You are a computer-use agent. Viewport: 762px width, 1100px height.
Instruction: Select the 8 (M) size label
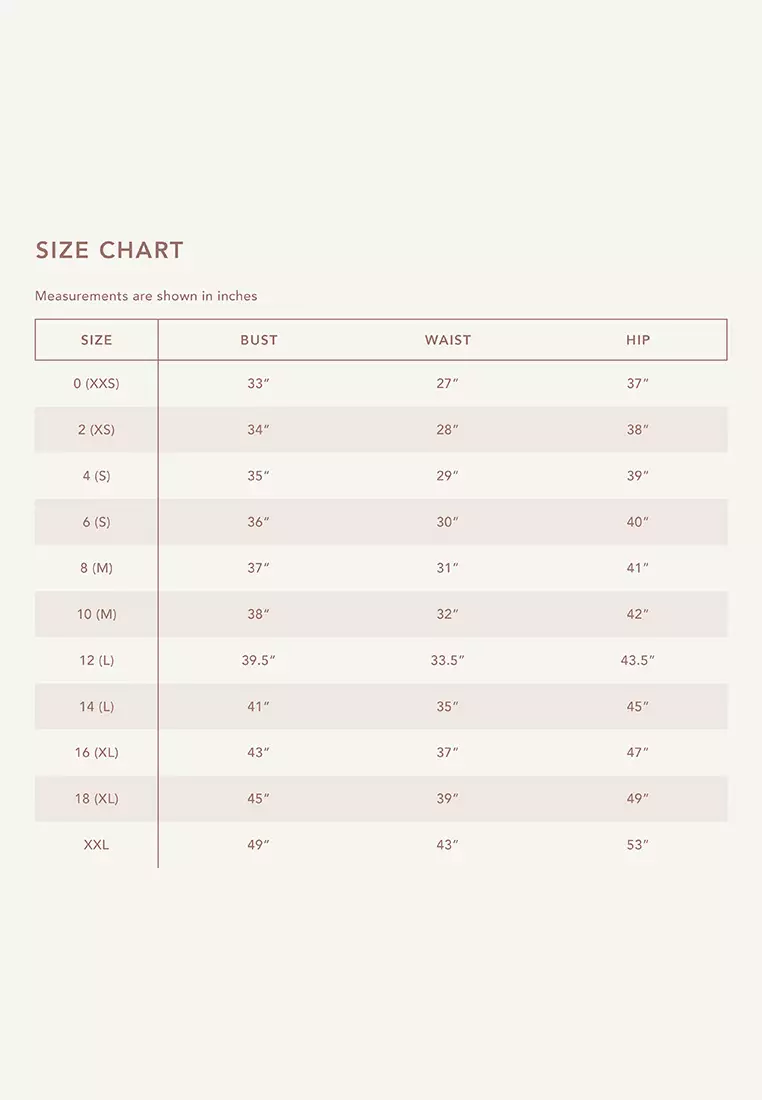pyautogui.click(x=97, y=568)
